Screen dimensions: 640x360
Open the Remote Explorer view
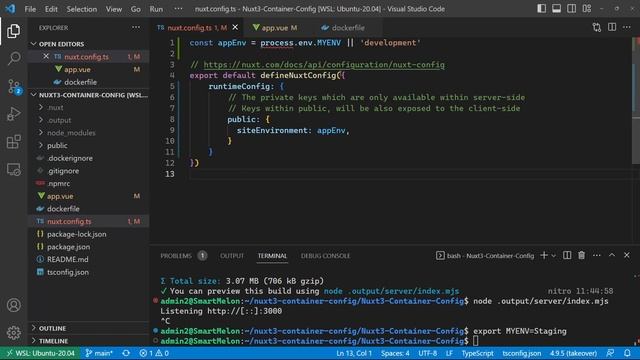(x=13, y=169)
